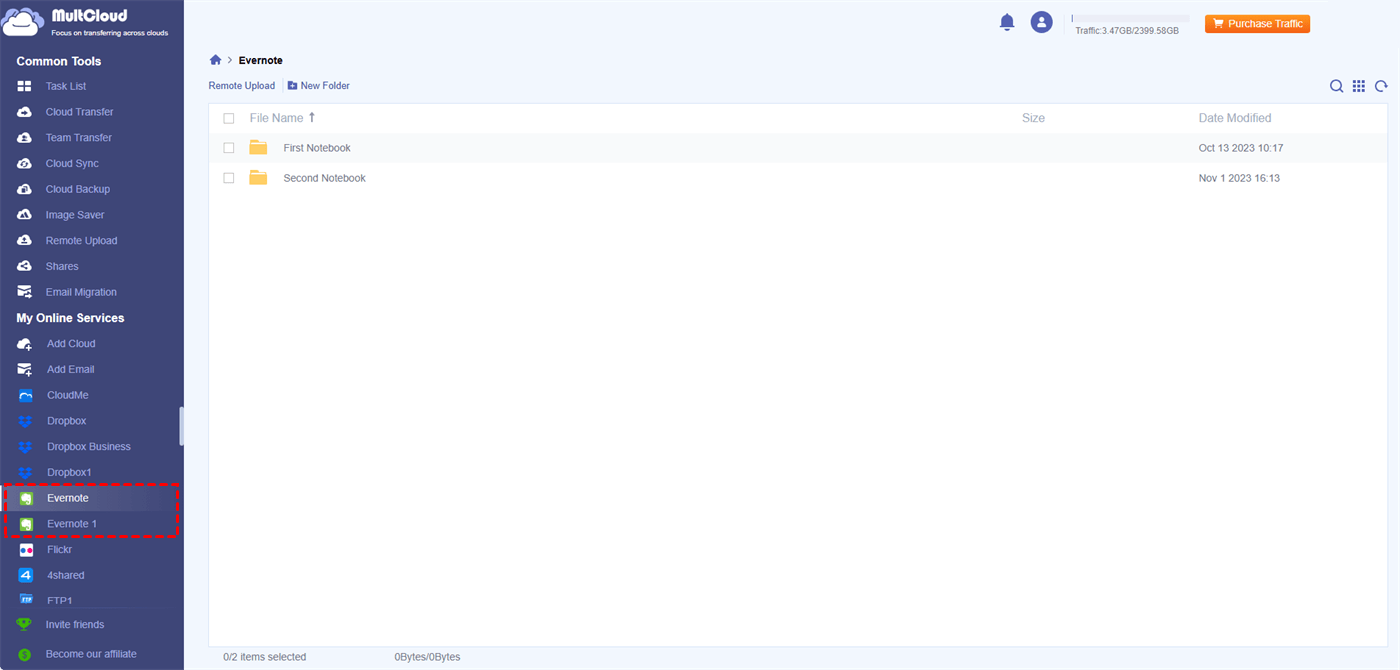The height and width of the screenshot is (670, 1400).
Task: Click the First Notebook folder icon
Action: point(258,148)
